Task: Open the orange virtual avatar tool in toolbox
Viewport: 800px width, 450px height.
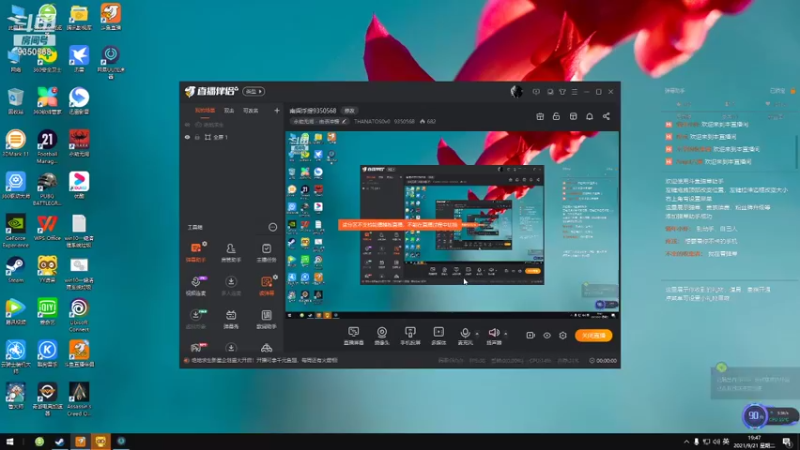Action: 266,285
